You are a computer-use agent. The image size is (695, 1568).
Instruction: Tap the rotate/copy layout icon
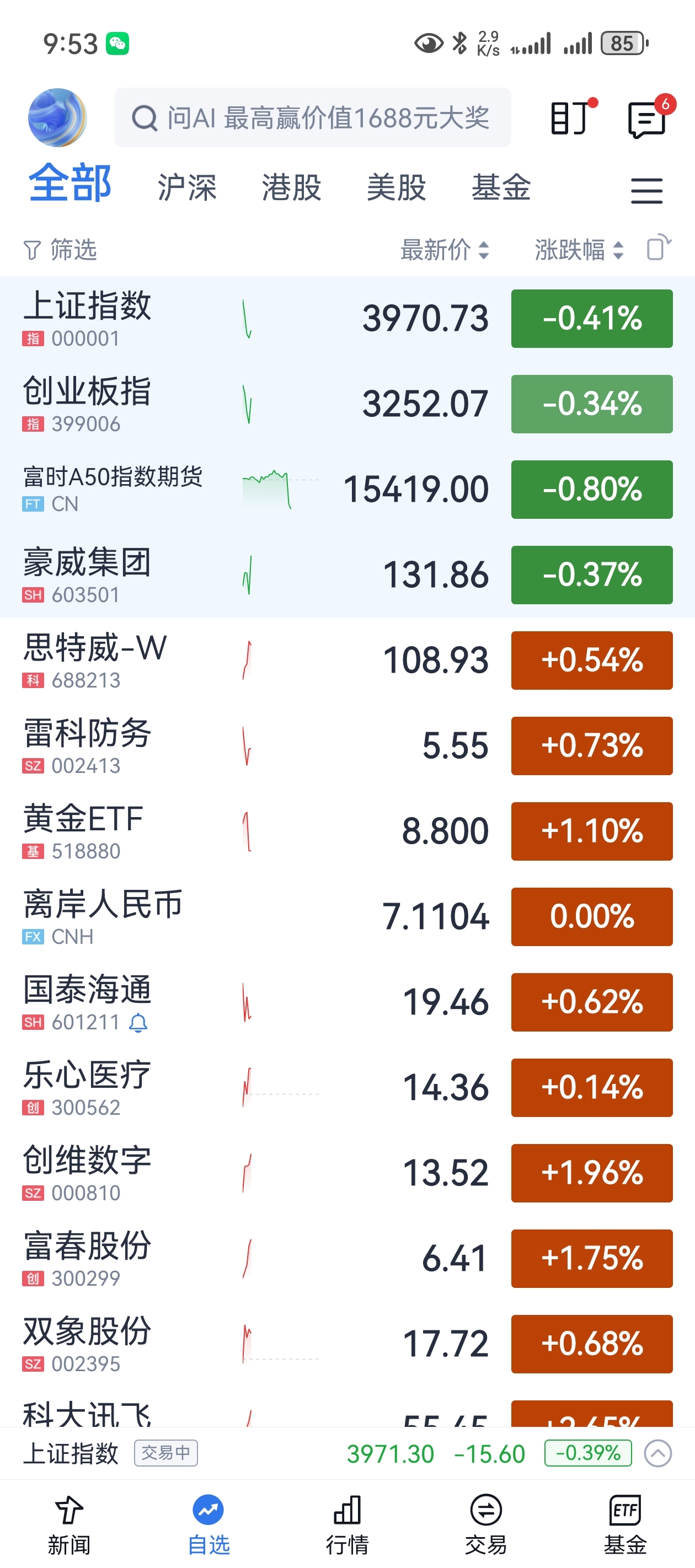point(659,247)
